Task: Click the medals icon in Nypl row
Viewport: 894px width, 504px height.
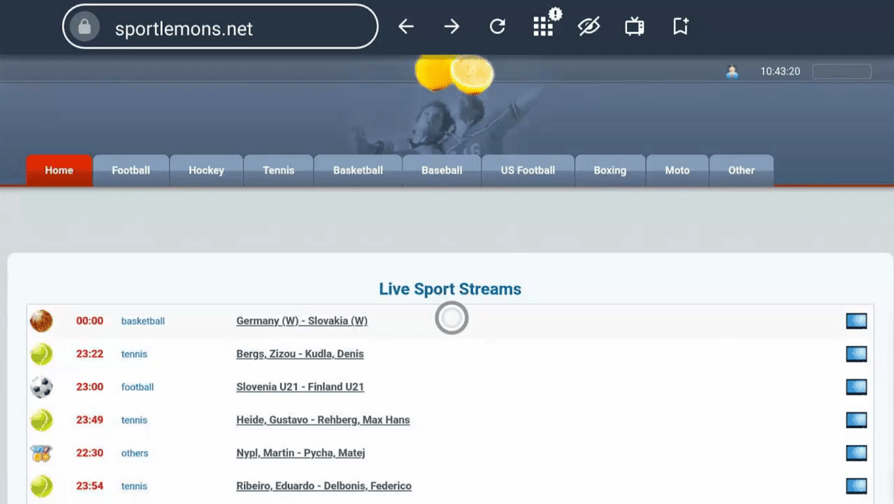Action: 41,453
